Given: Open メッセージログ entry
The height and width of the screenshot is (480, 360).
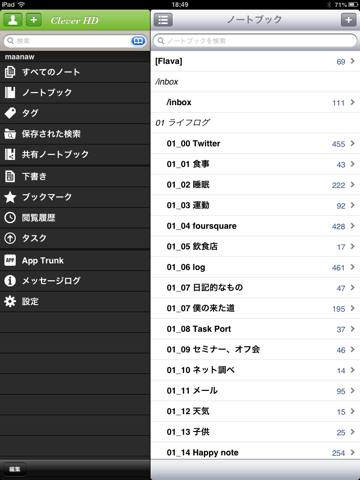Looking at the screenshot, I should tap(75, 281).
